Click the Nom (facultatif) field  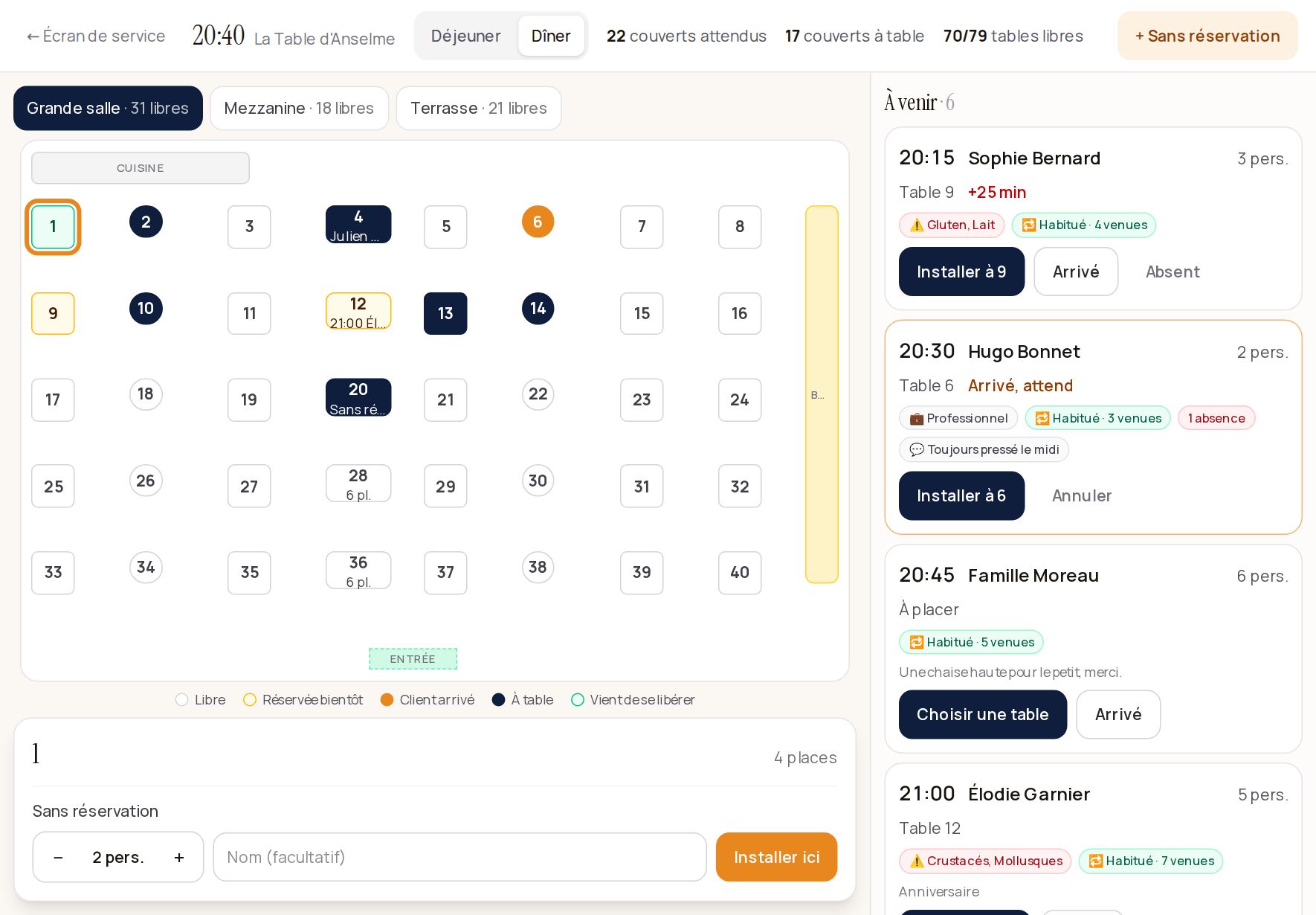459,857
